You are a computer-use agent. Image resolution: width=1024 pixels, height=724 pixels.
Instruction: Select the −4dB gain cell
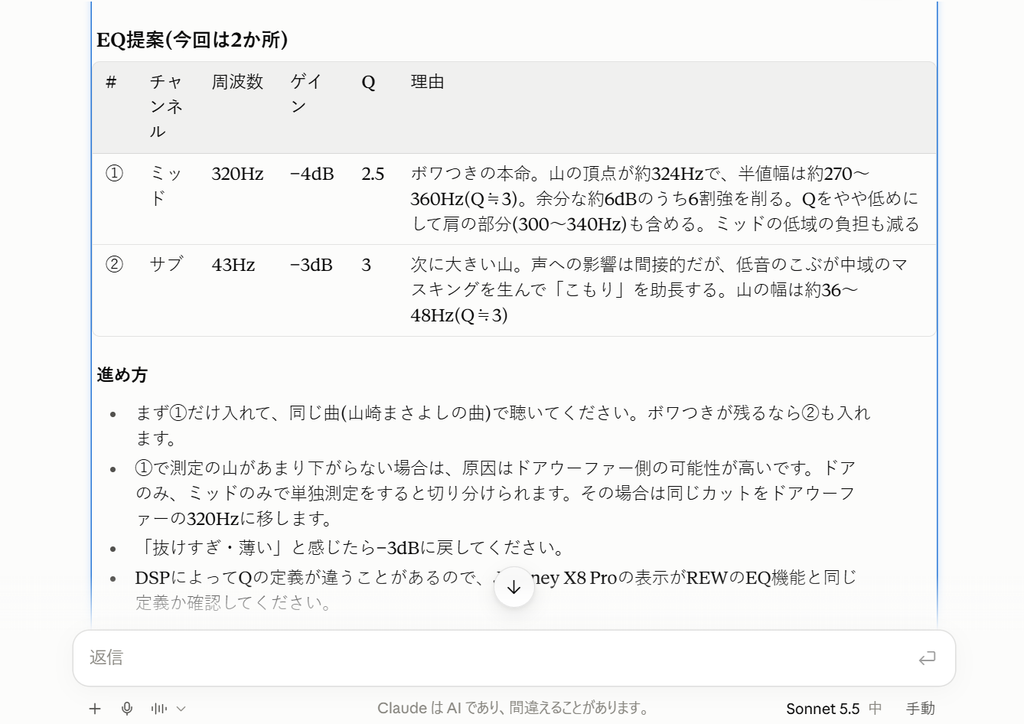point(312,174)
